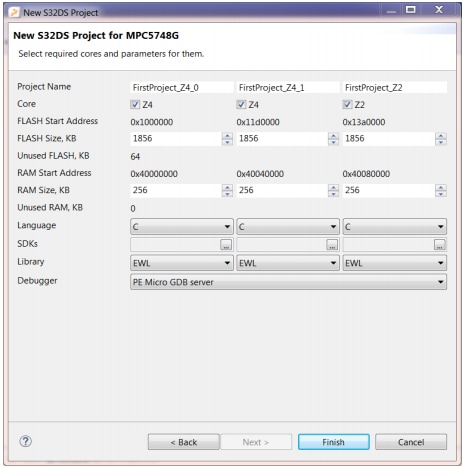Browse SDKs for FirstProject_Z2

click(x=440, y=245)
